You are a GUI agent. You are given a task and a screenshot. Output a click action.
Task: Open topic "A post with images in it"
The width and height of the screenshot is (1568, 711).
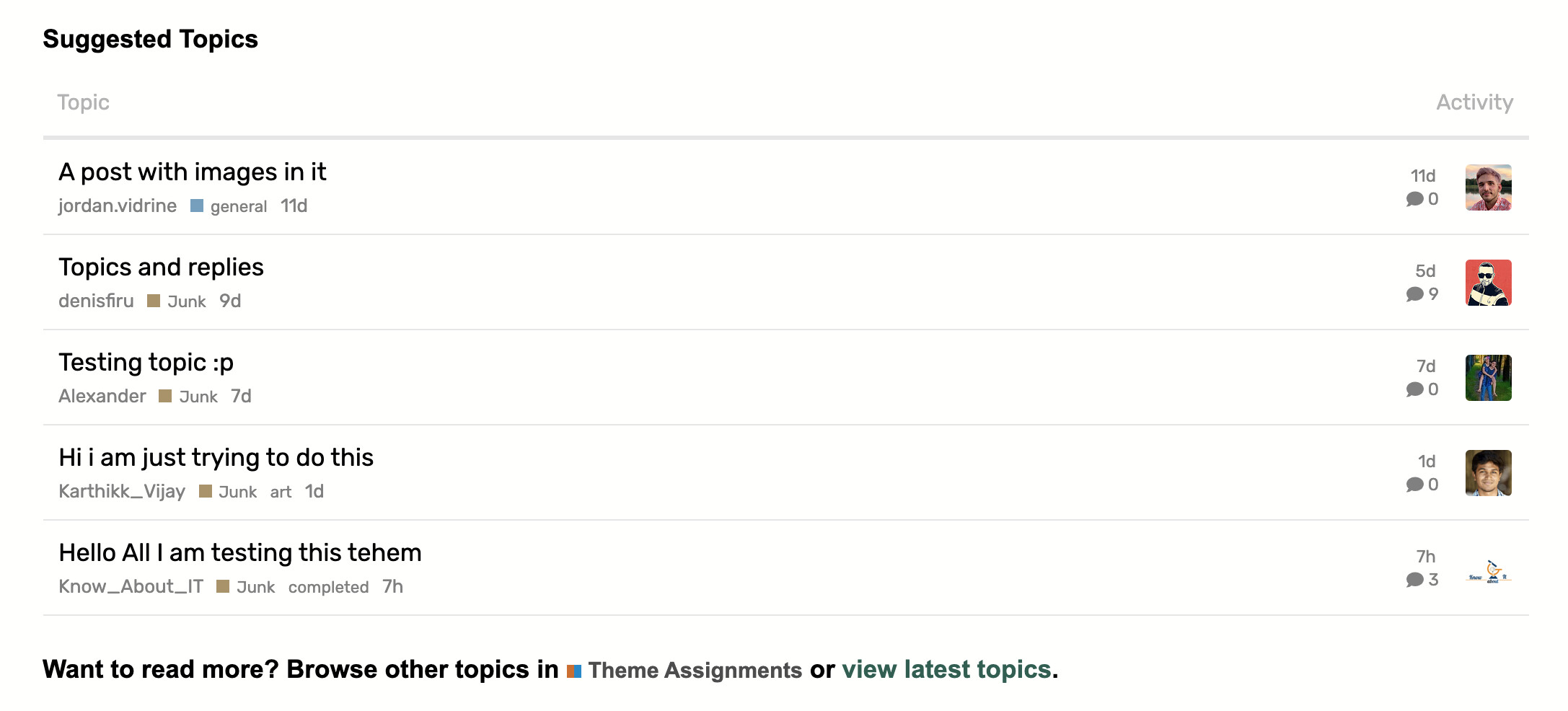point(192,172)
